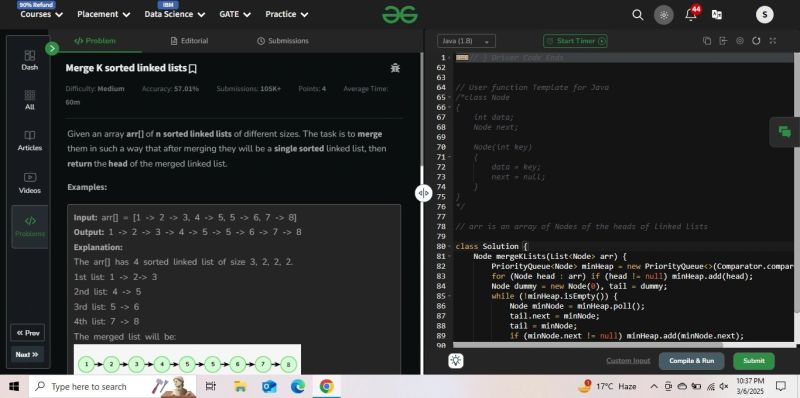The height and width of the screenshot is (398, 800).
Task: Open the search icon in top navbar
Action: (x=637, y=15)
